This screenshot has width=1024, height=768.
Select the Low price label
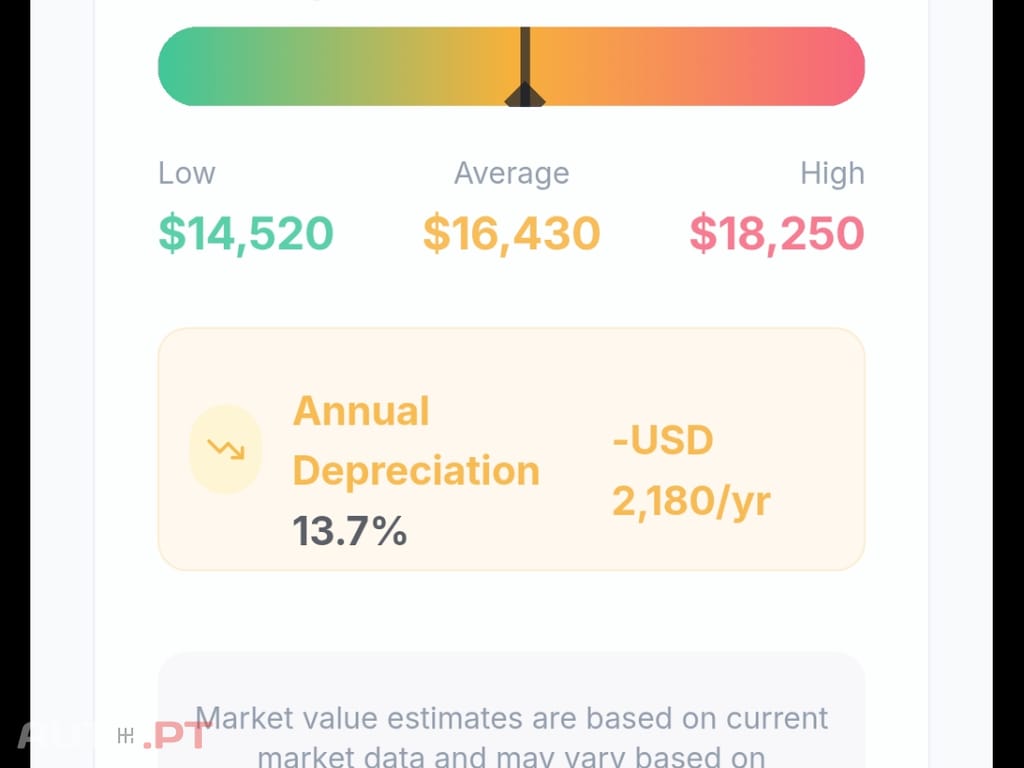point(187,173)
